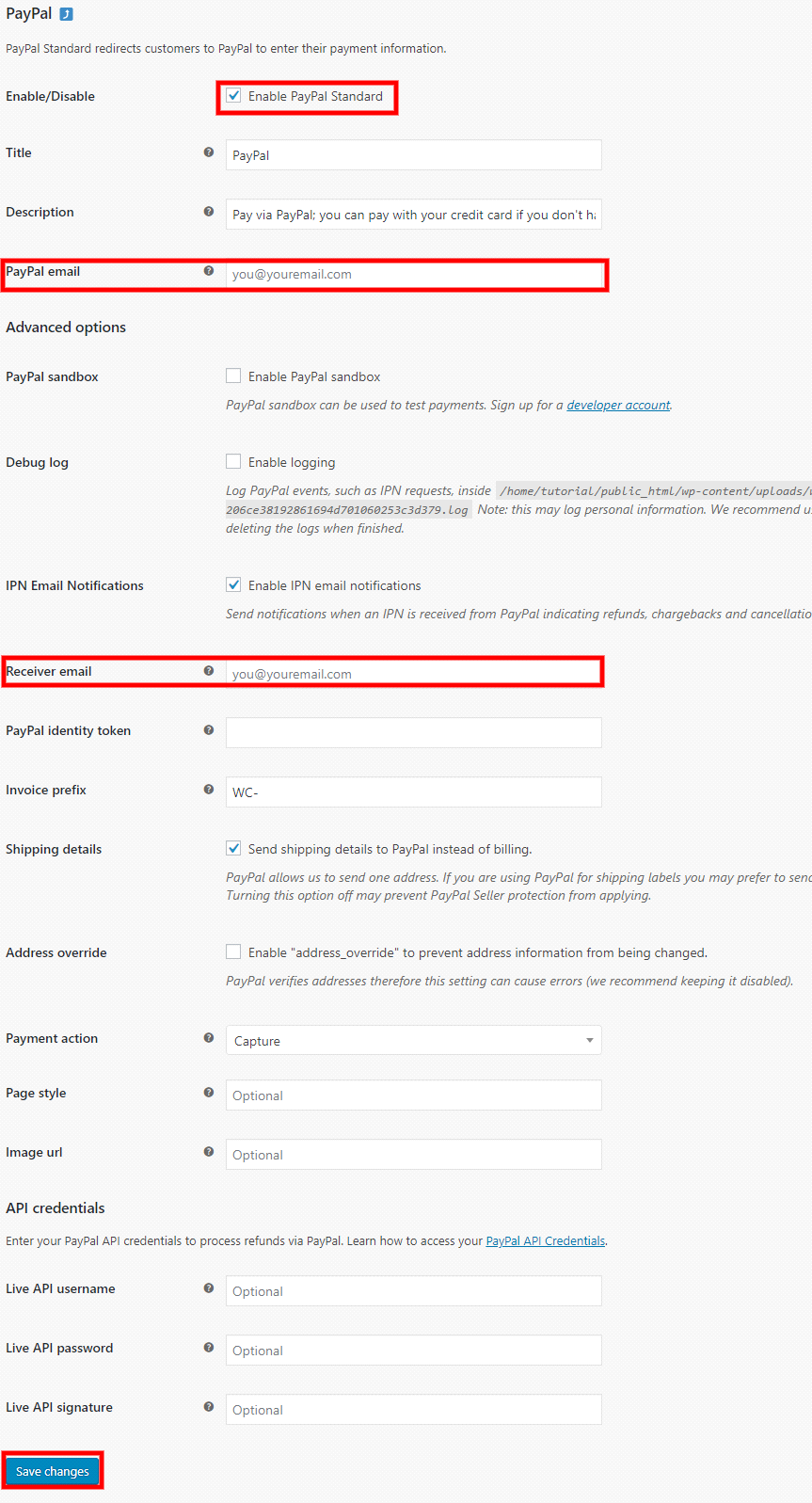This screenshot has height=1503, width=812.
Task: Enable the PayPal sandbox checkbox
Action: click(x=233, y=375)
